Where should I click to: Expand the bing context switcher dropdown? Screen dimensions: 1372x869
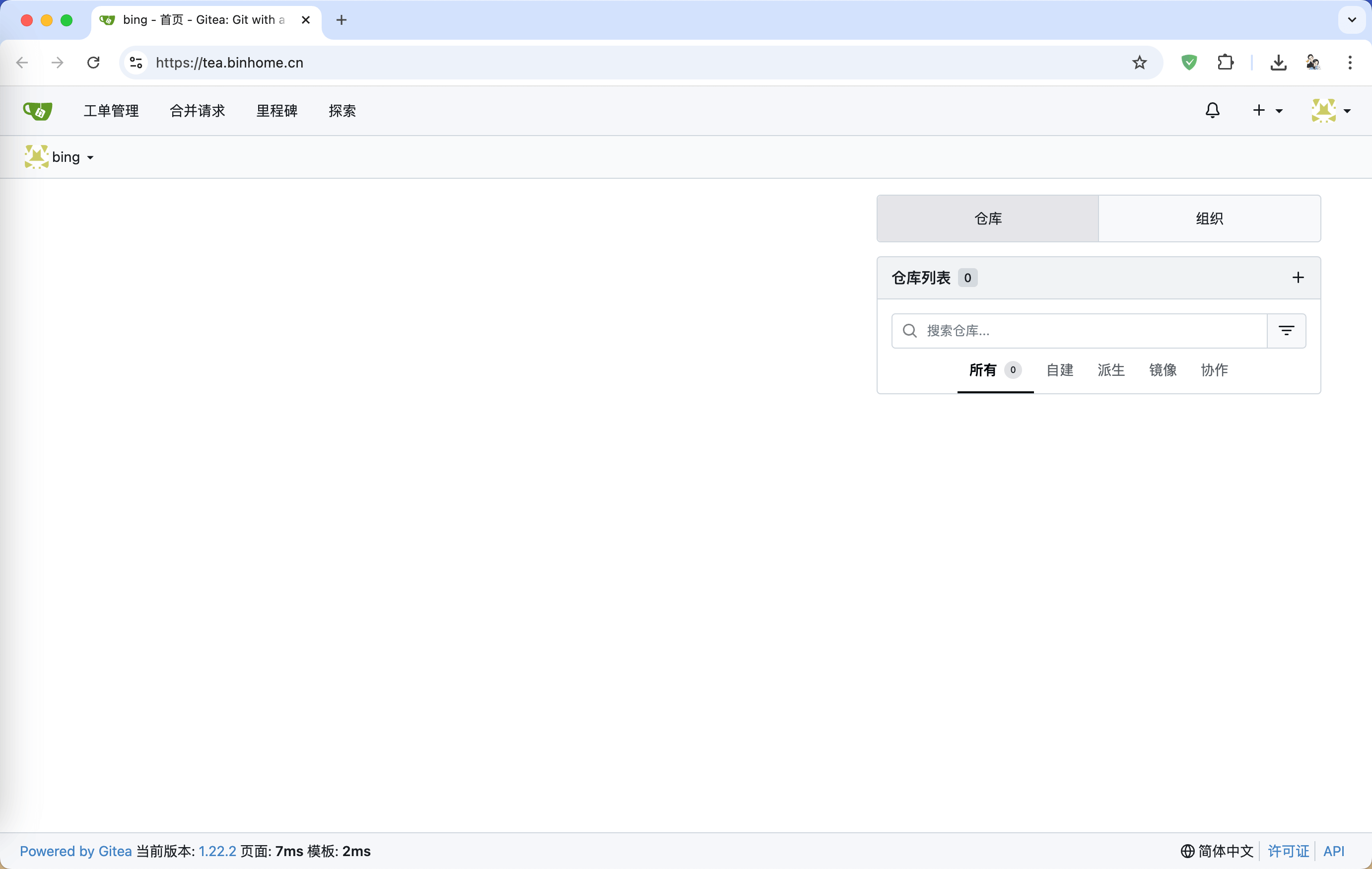[59, 157]
